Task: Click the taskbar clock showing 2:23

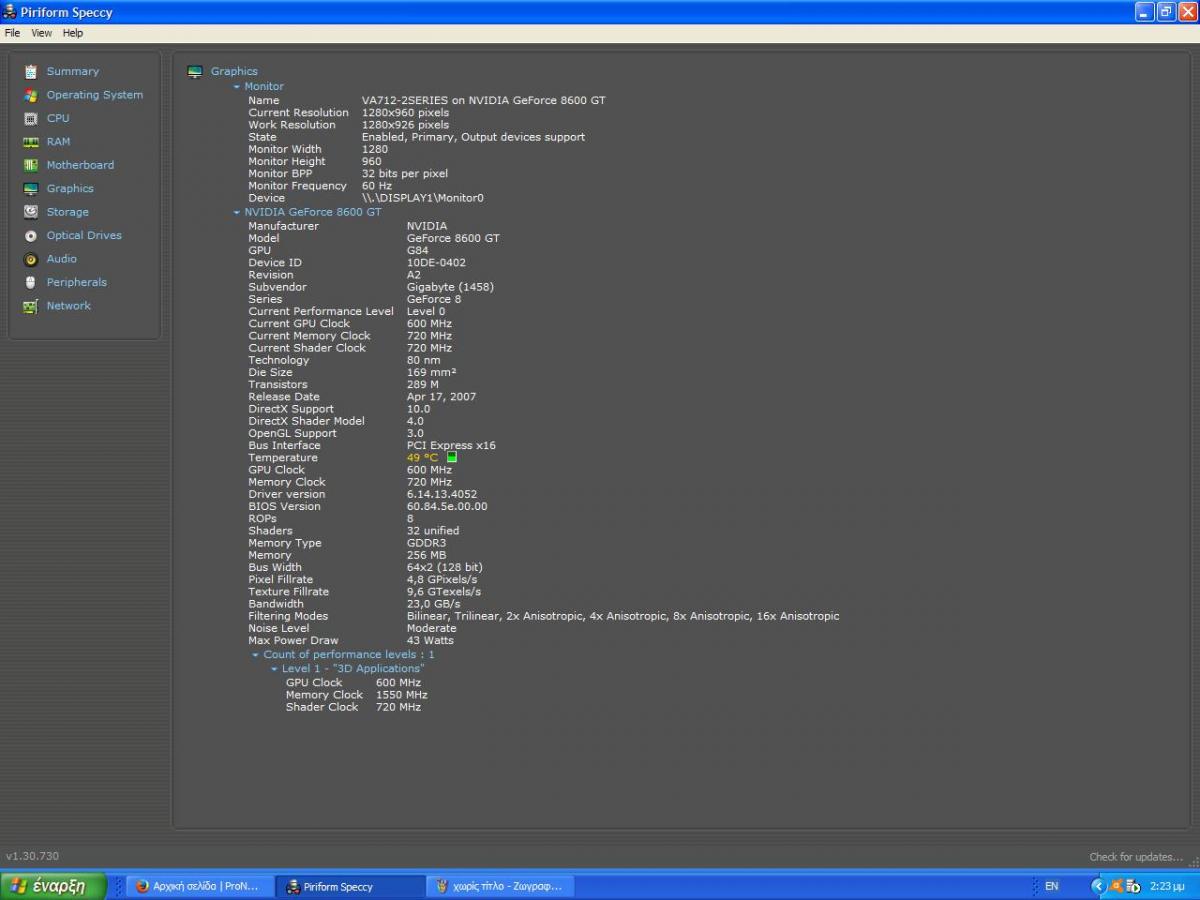Action: [1167, 886]
